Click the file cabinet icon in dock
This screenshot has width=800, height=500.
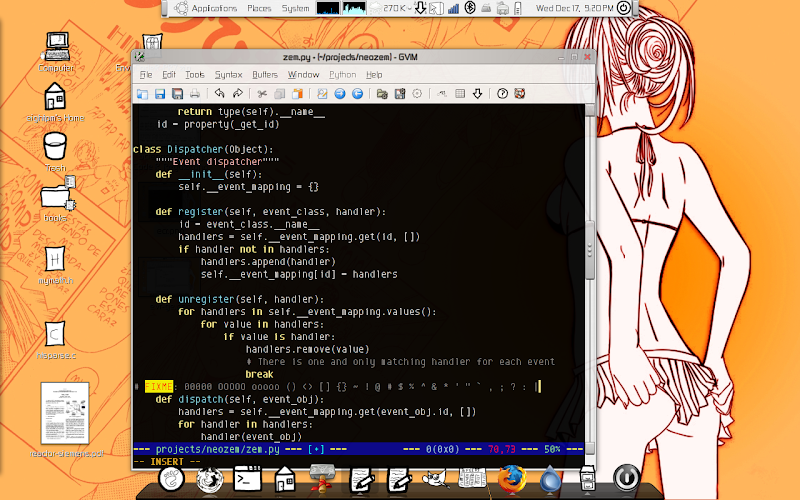click(x=587, y=479)
